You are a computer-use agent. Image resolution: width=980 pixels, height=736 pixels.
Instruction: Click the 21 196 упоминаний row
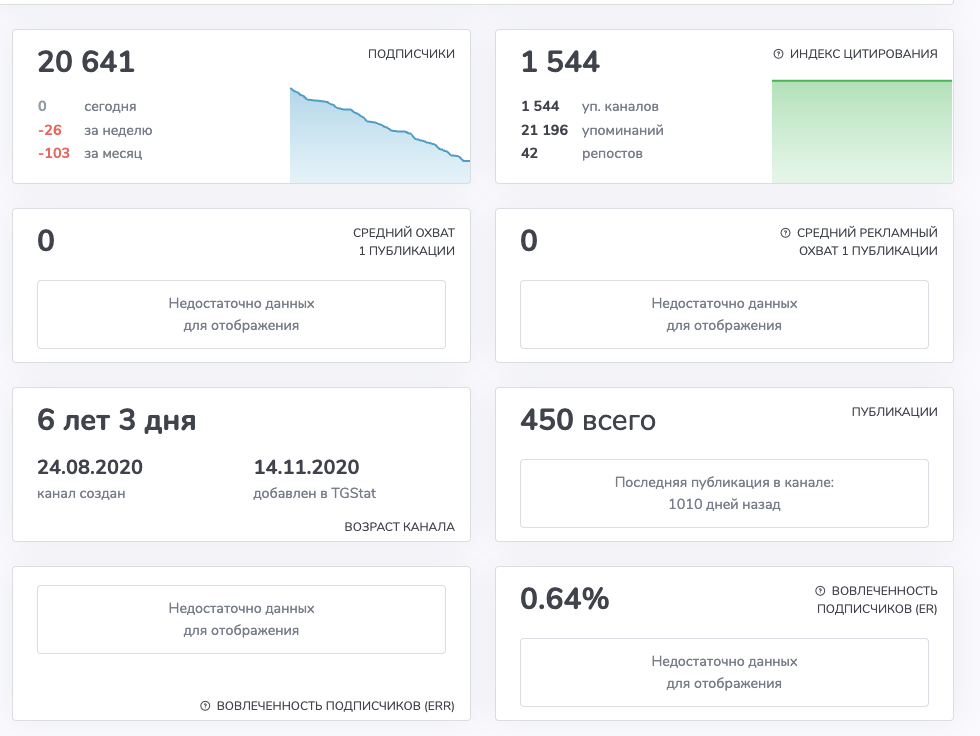pyautogui.click(x=592, y=130)
